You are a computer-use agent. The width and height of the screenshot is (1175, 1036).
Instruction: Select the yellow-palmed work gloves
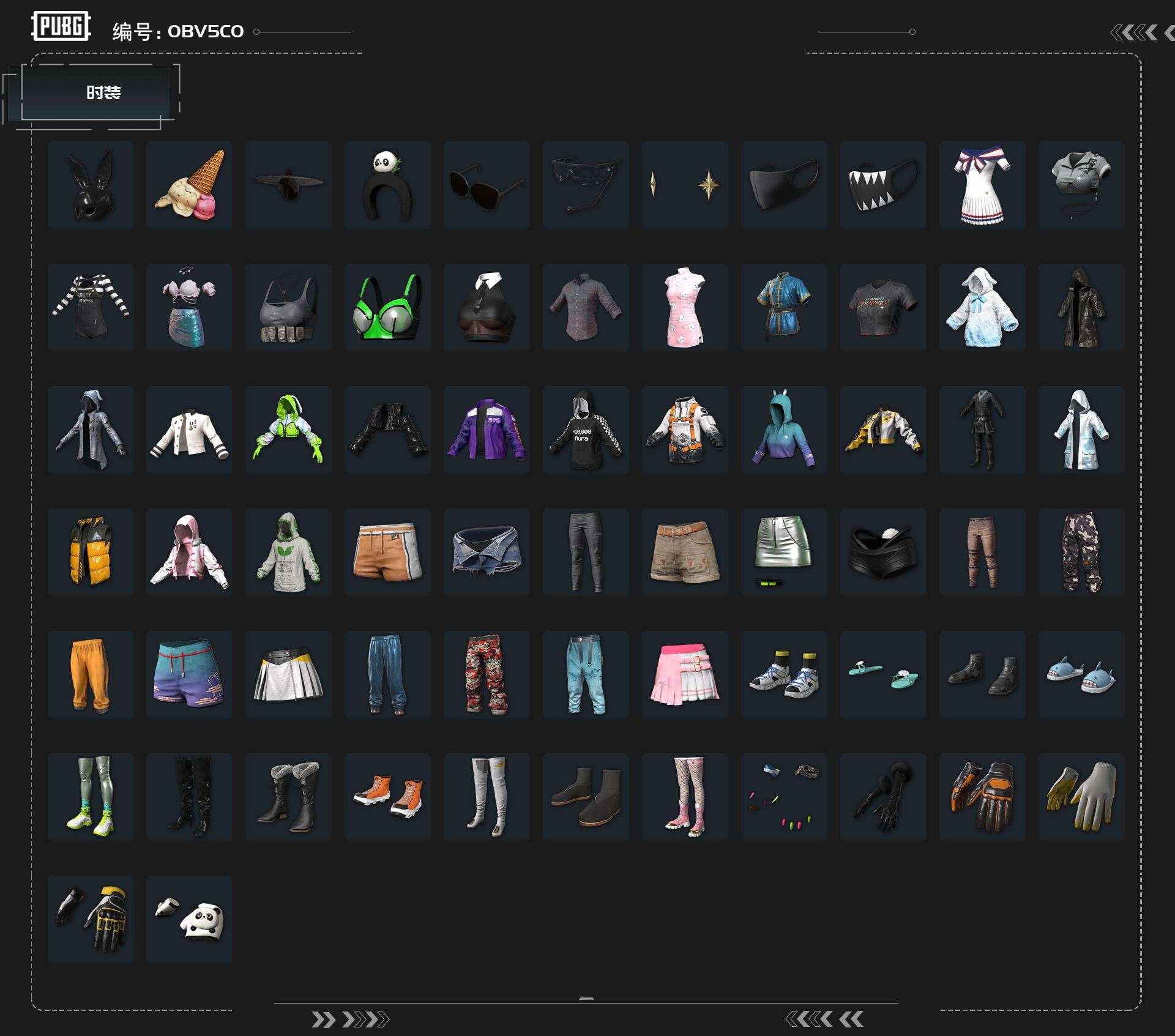pyautogui.click(x=1081, y=797)
